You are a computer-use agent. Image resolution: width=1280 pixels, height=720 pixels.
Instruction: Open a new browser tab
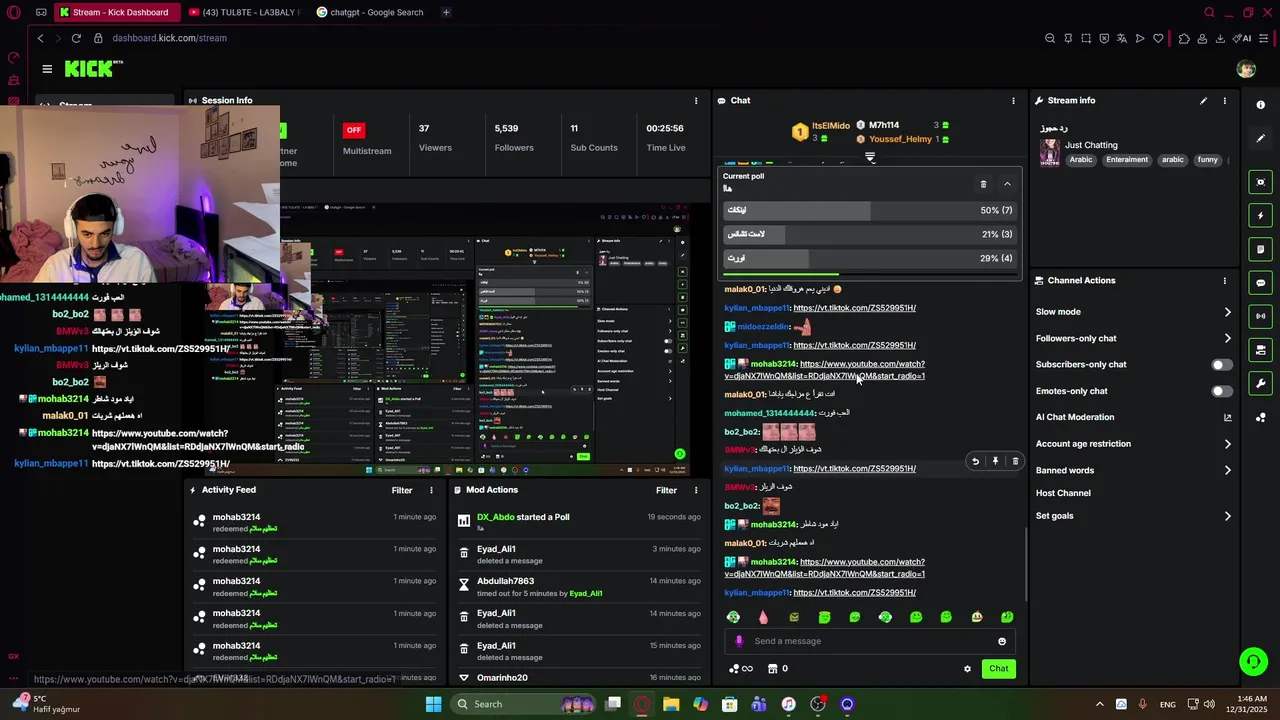(x=446, y=12)
